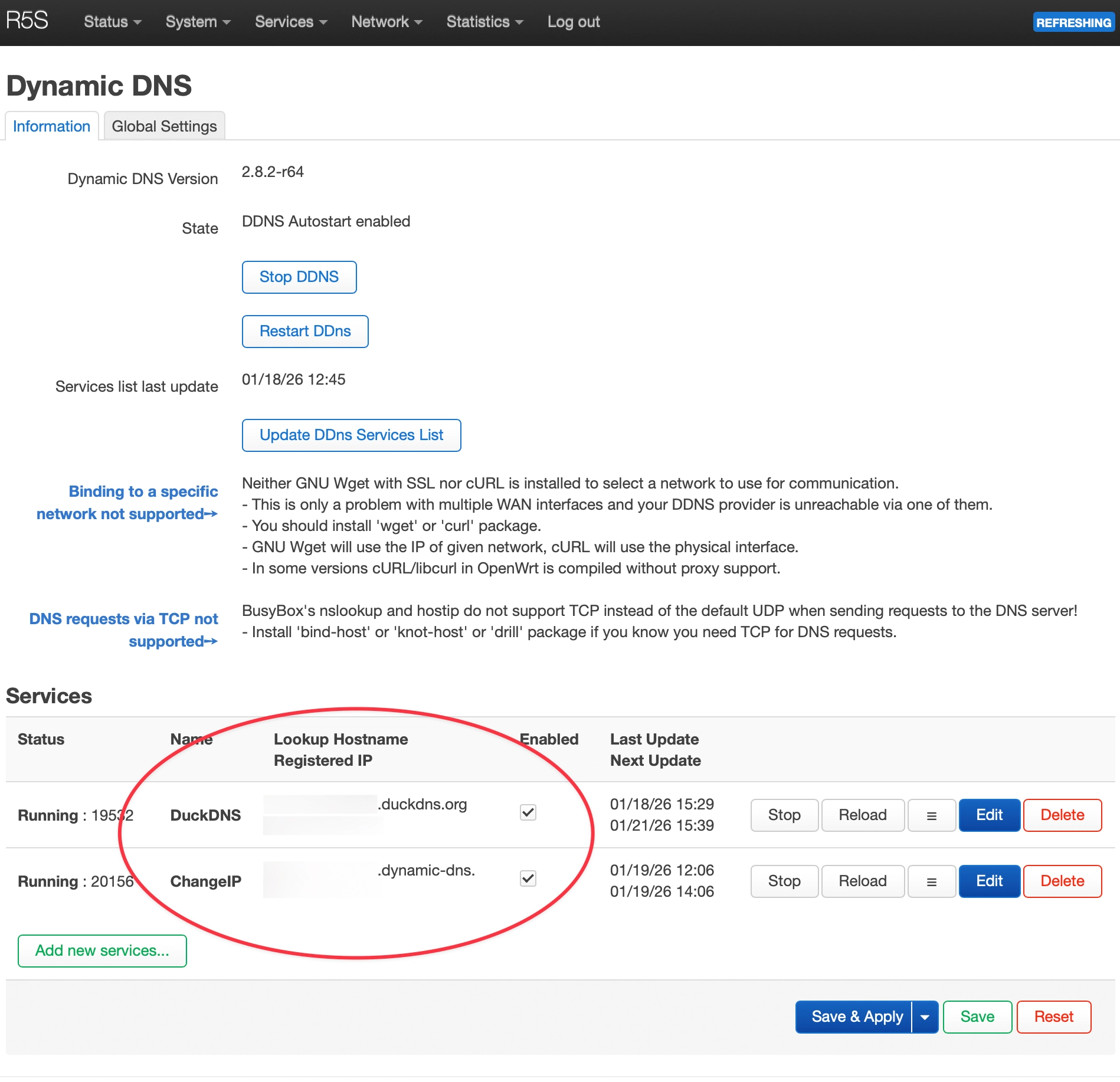The height and width of the screenshot is (1082, 1120).
Task: Click the REFRESHING indicator badge
Action: [x=1073, y=22]
